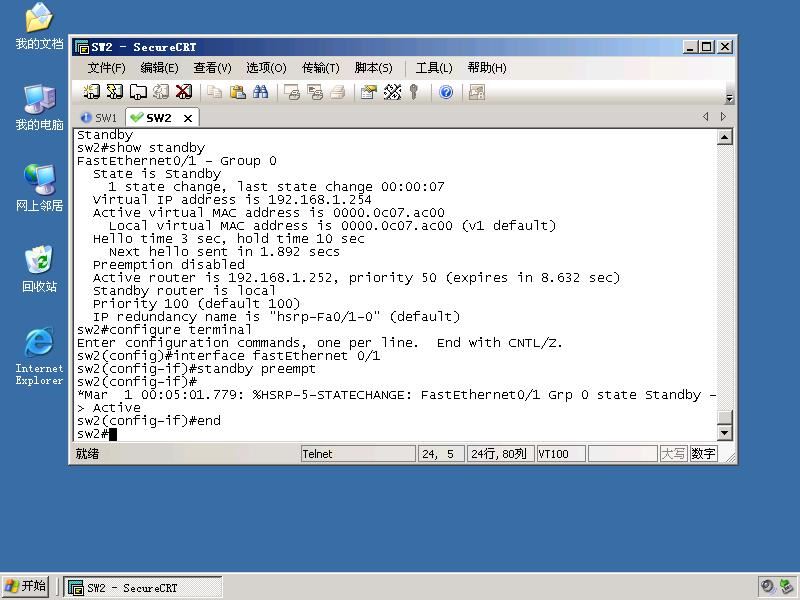This screenshot has width=800, height=600.
Task: Click the Print Selection icon
Action: point(315,92)
